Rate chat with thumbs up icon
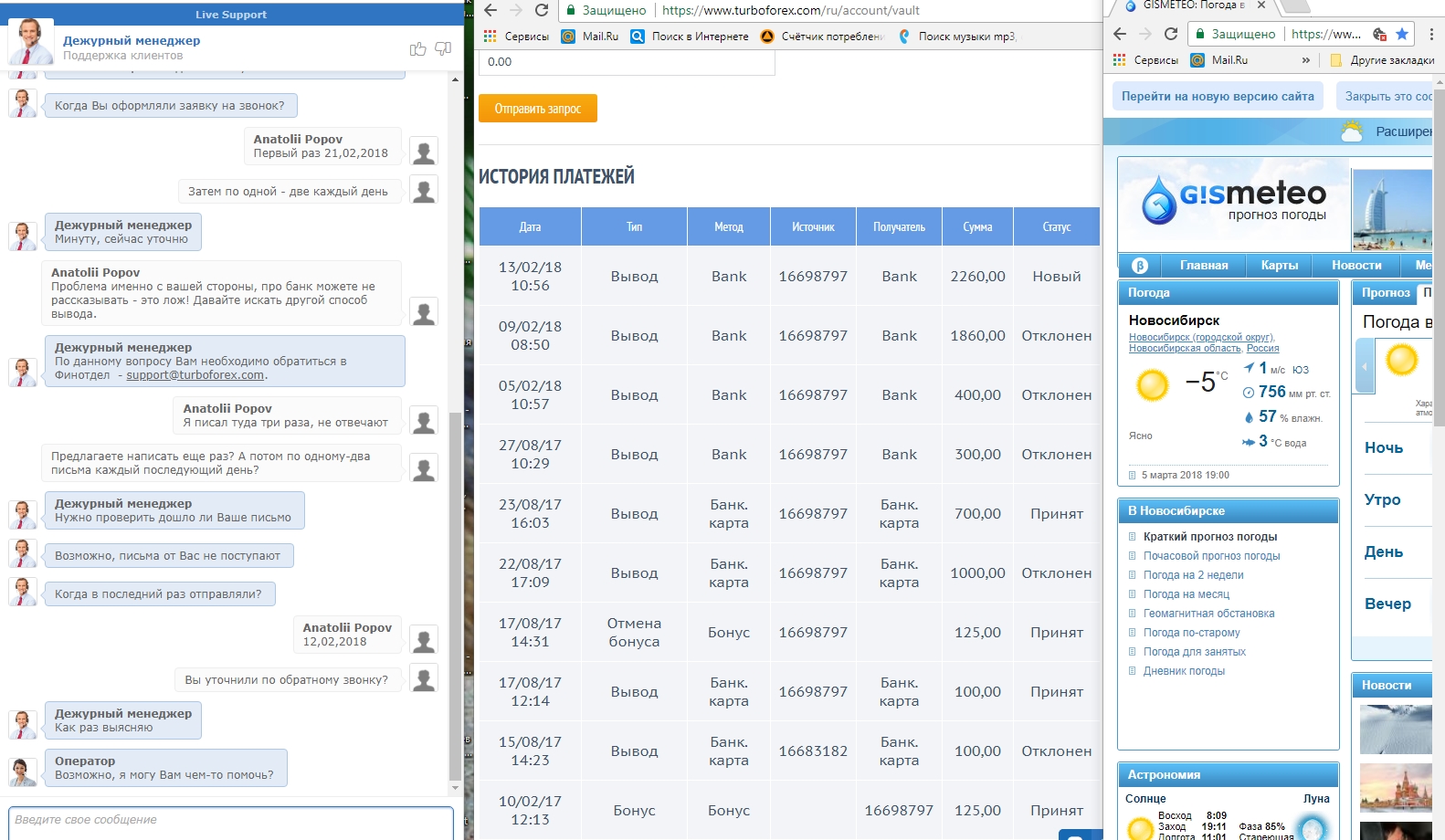This screenshot has height=840, width=1445. tap(418, 48)
